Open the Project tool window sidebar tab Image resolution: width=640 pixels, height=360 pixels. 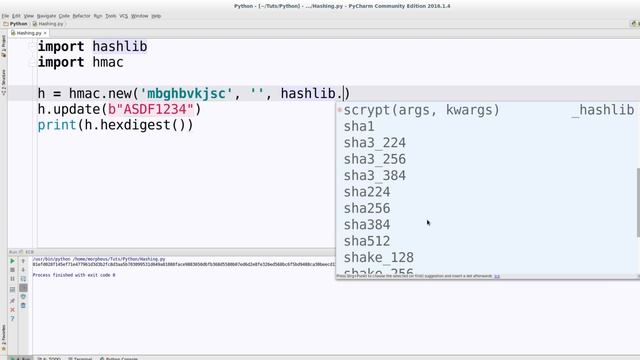tap(4, 46)
